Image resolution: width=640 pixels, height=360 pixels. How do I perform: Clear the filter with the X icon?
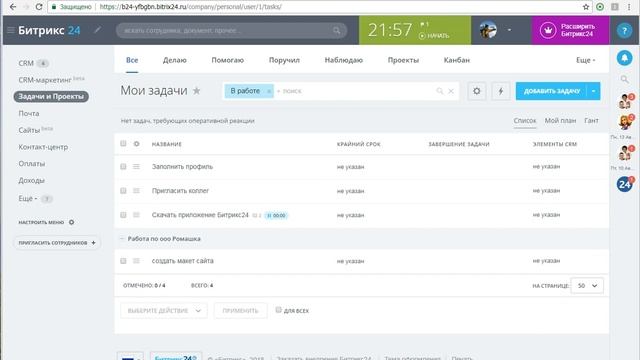[451, 91]
